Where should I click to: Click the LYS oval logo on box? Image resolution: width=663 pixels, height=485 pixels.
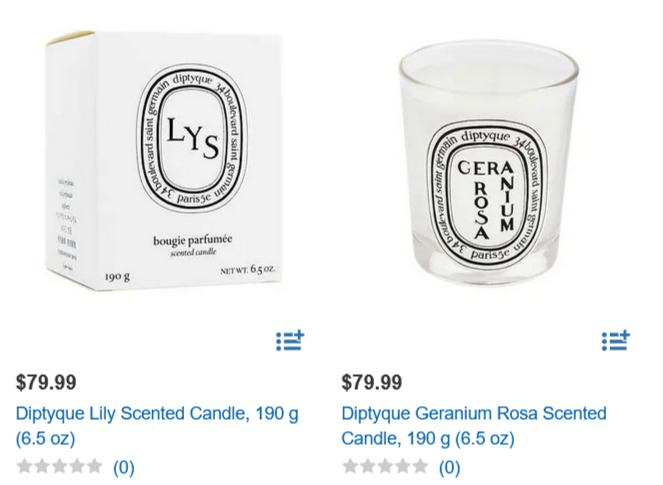click(192, 140)
